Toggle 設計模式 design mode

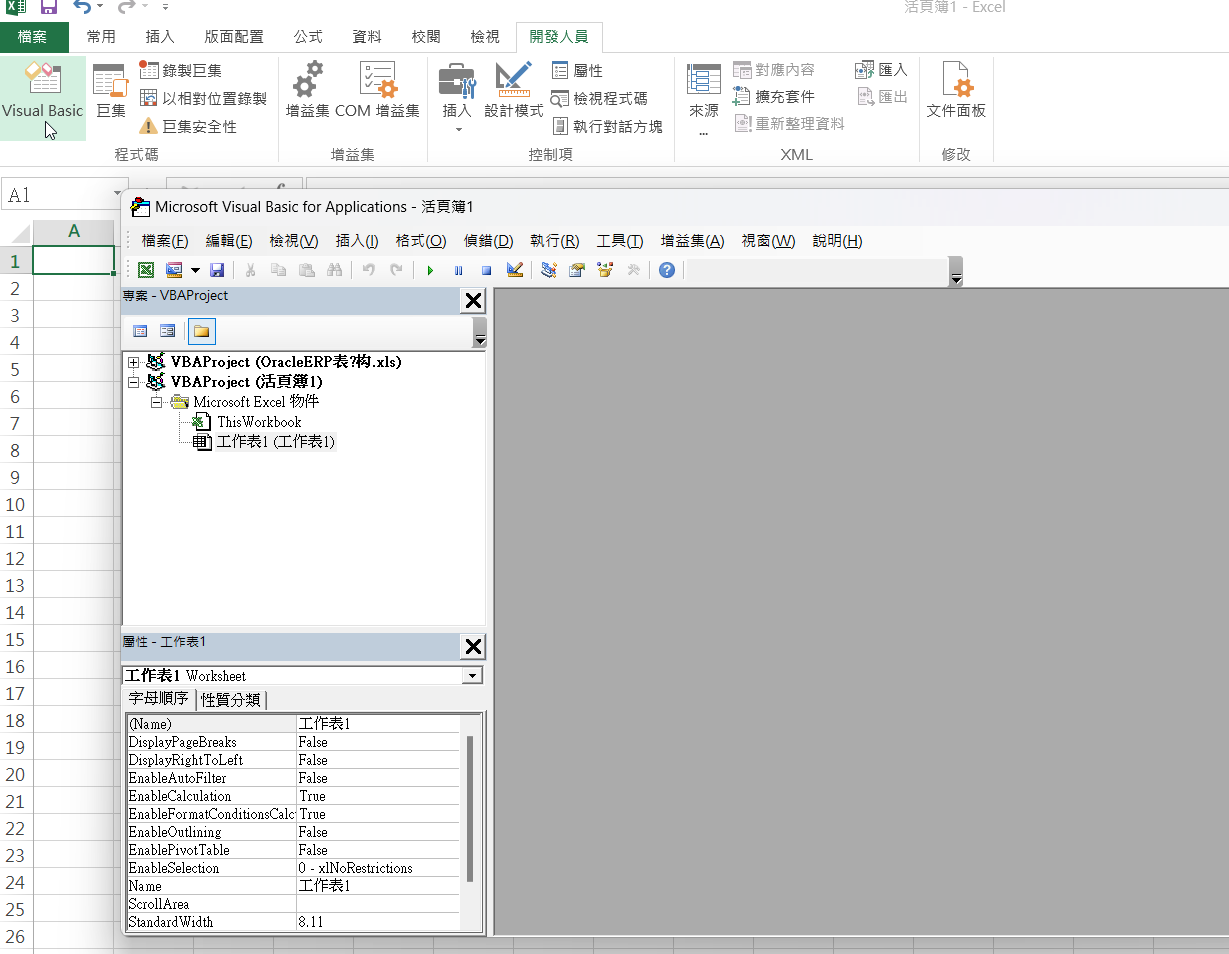(x=513, y=92)
